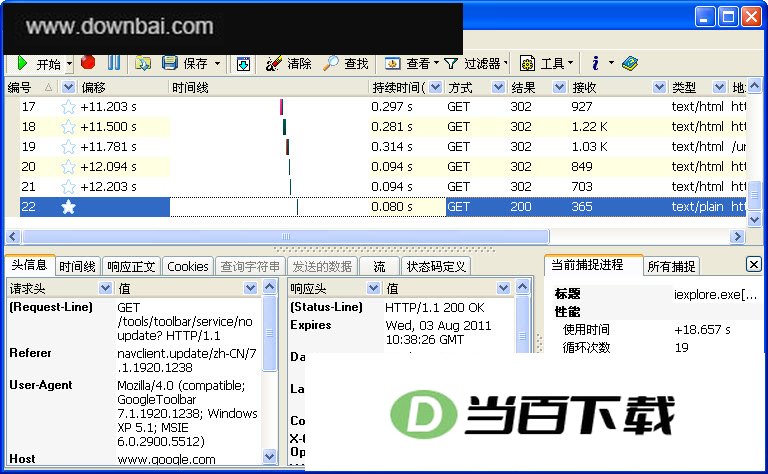Image resolution: width=768 pixels, height=474 pixels.
Task: Open filter dropdown on 类型 column header
Action: (719, 87)
